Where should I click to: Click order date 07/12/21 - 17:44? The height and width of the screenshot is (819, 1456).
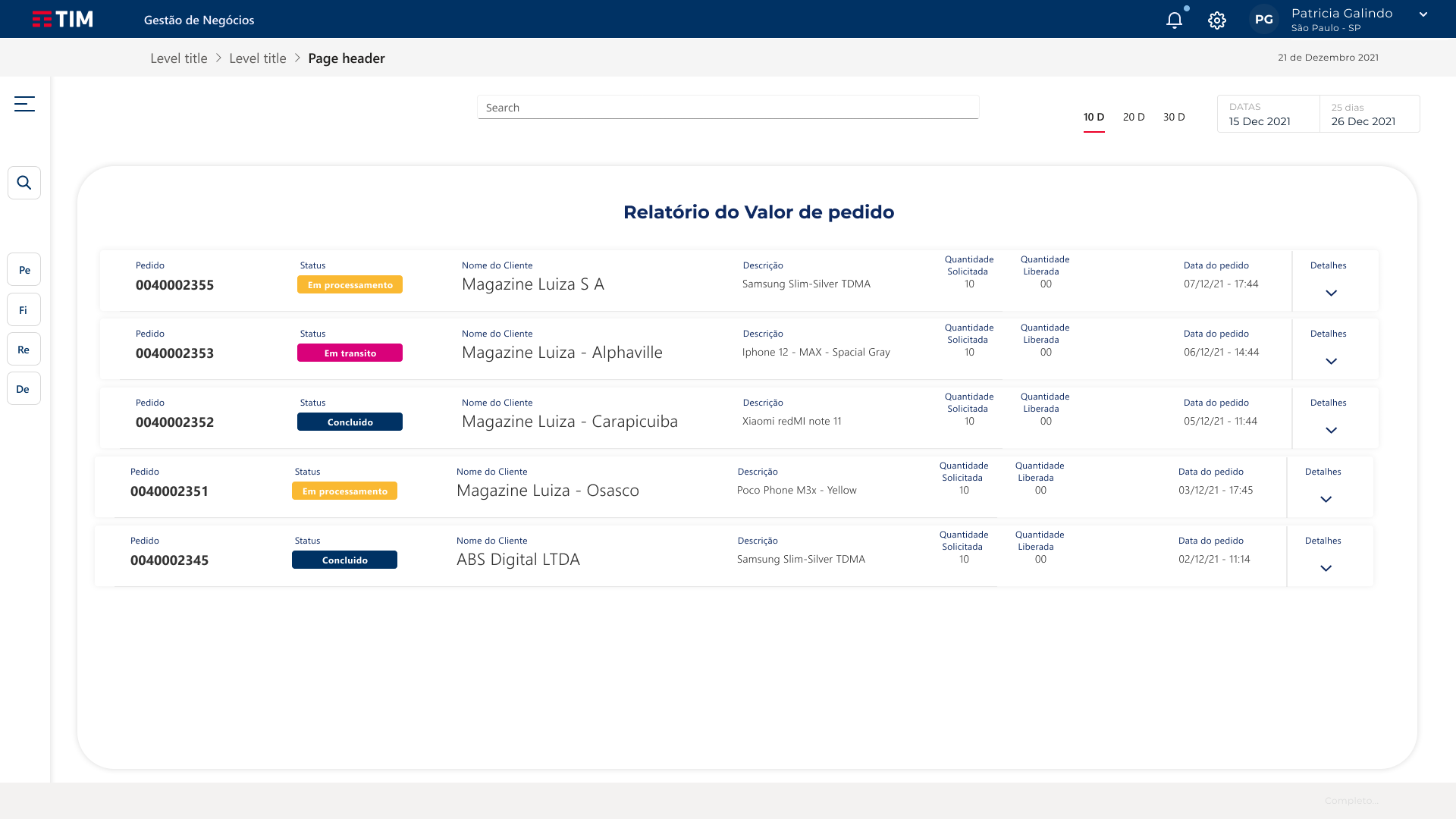click(x=1221, y=284)
